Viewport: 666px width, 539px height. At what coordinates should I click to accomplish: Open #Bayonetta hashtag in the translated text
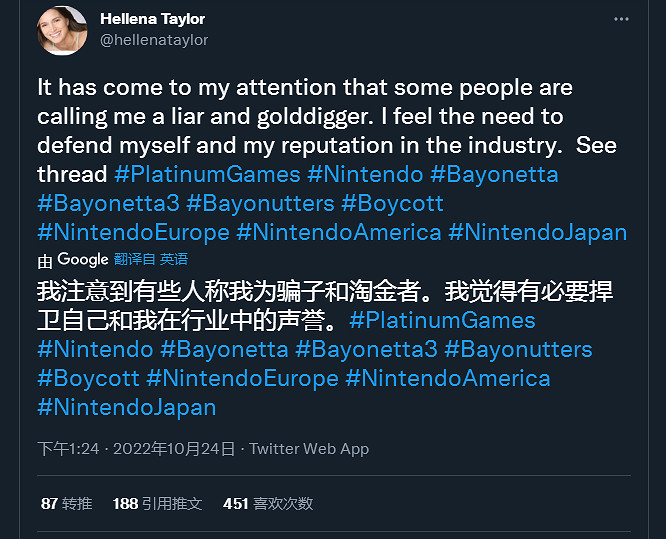point(224,350)
